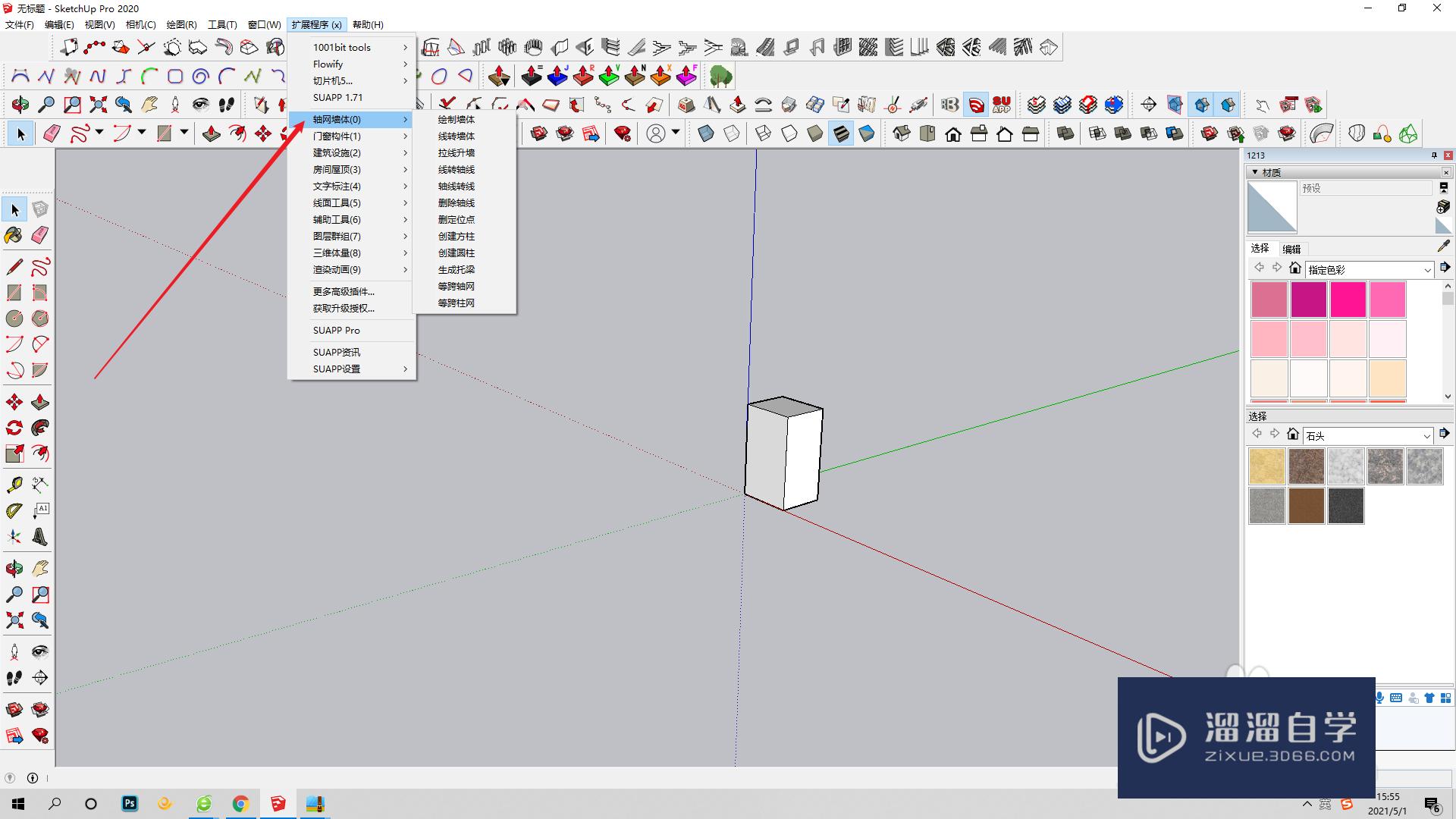This screenshot has height=819, width=1456.
Task: Open dropdown arrow beside the red freehand tool
Action: click(99, 133)
